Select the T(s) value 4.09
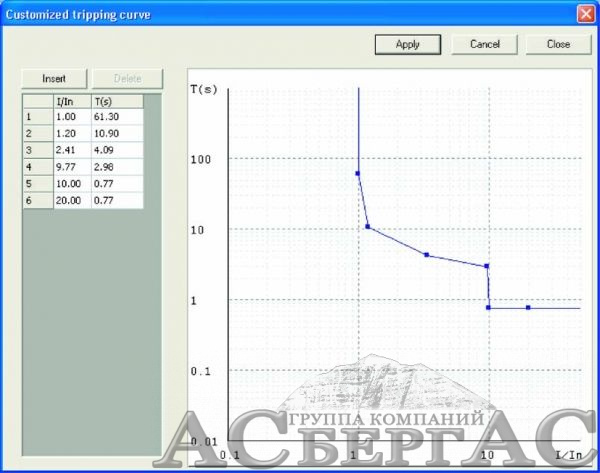Screen dimensions: 600x473 tap(116, 150)
